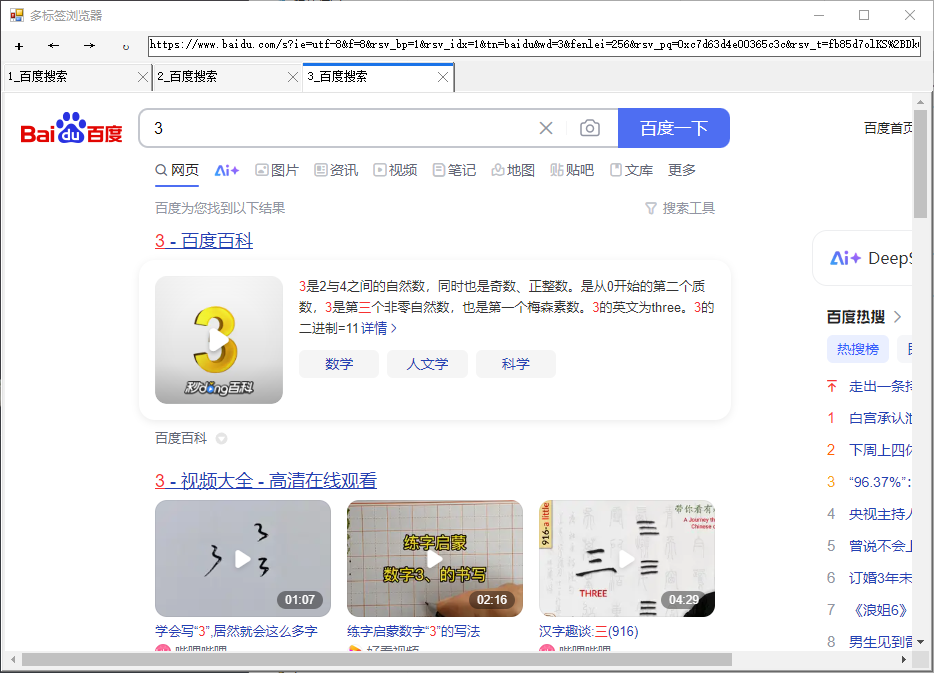Open the Ai+ search category
Screen dimensions: 934x673
(x=226, y=170)
